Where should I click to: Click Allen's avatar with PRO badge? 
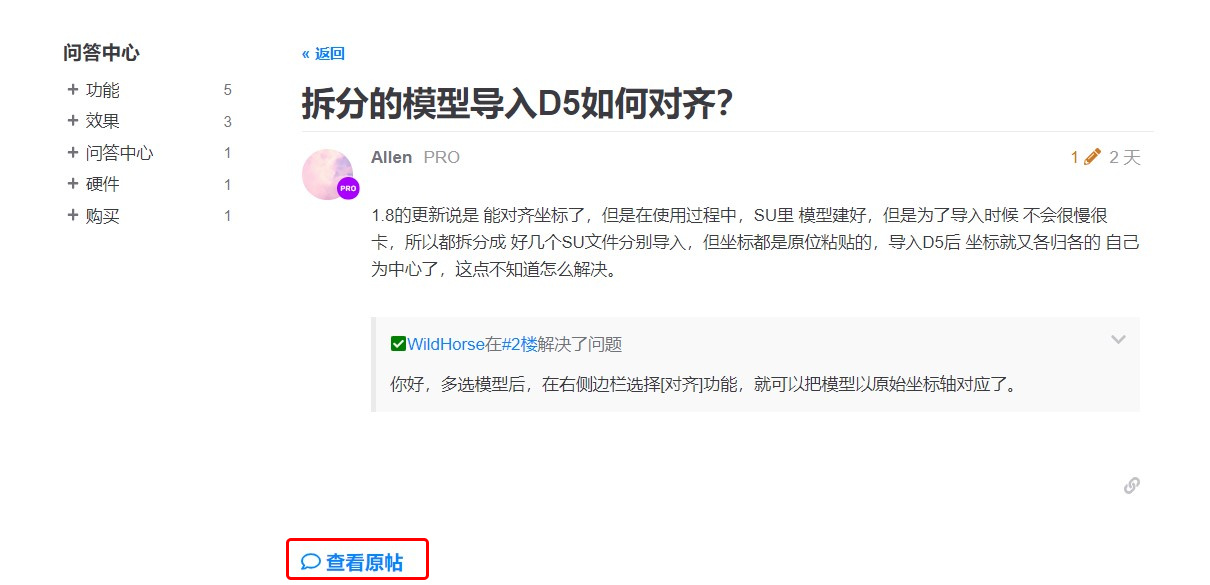tap(329, 175)
